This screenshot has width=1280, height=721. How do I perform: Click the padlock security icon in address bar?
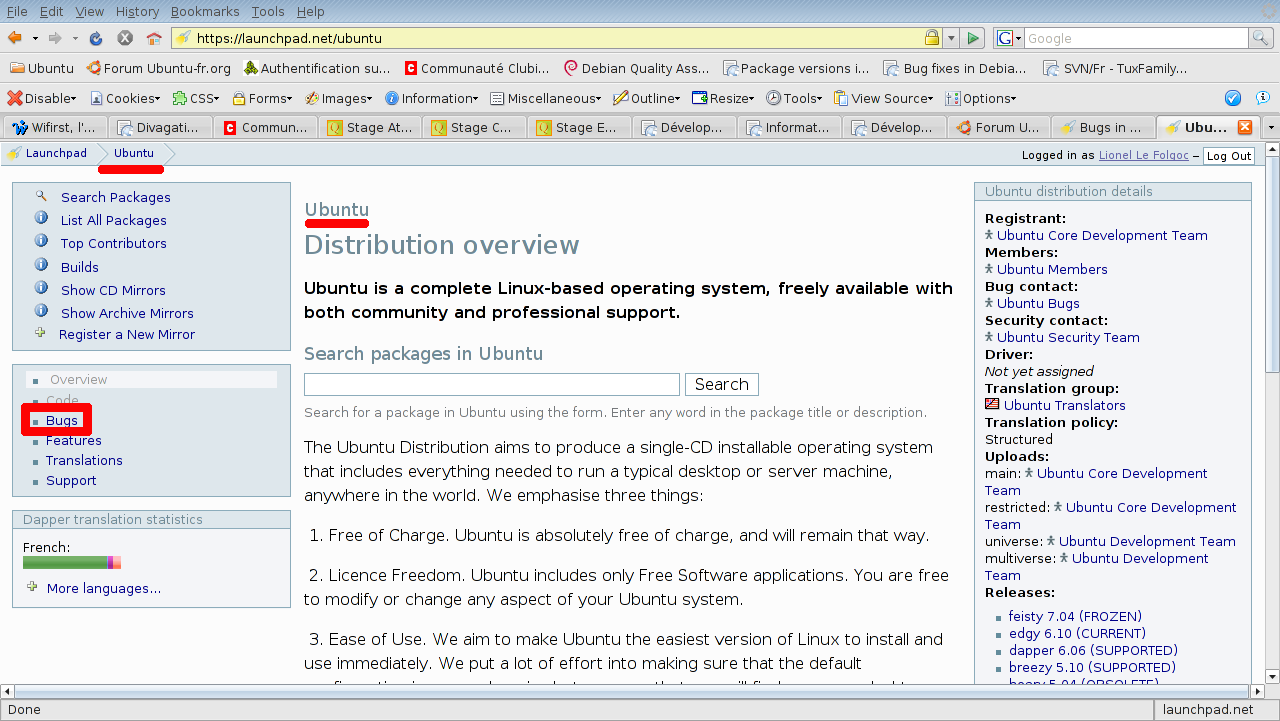932,38
